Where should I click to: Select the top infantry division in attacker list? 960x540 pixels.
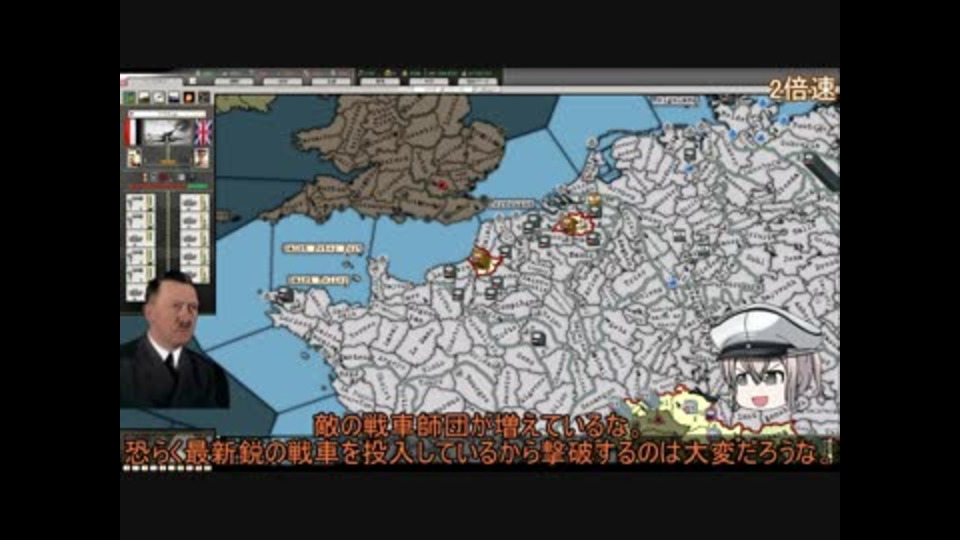[140, 203]
